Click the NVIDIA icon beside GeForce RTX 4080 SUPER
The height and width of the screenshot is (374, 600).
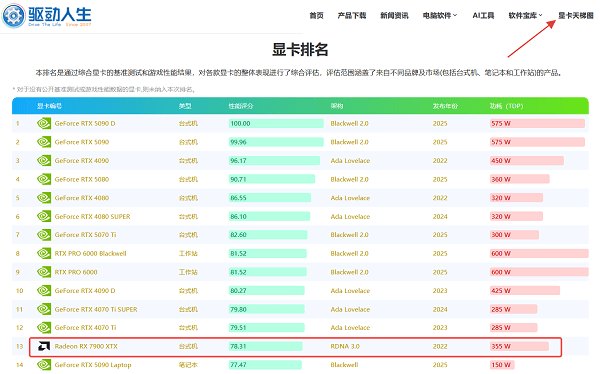(x=44, y=216)
